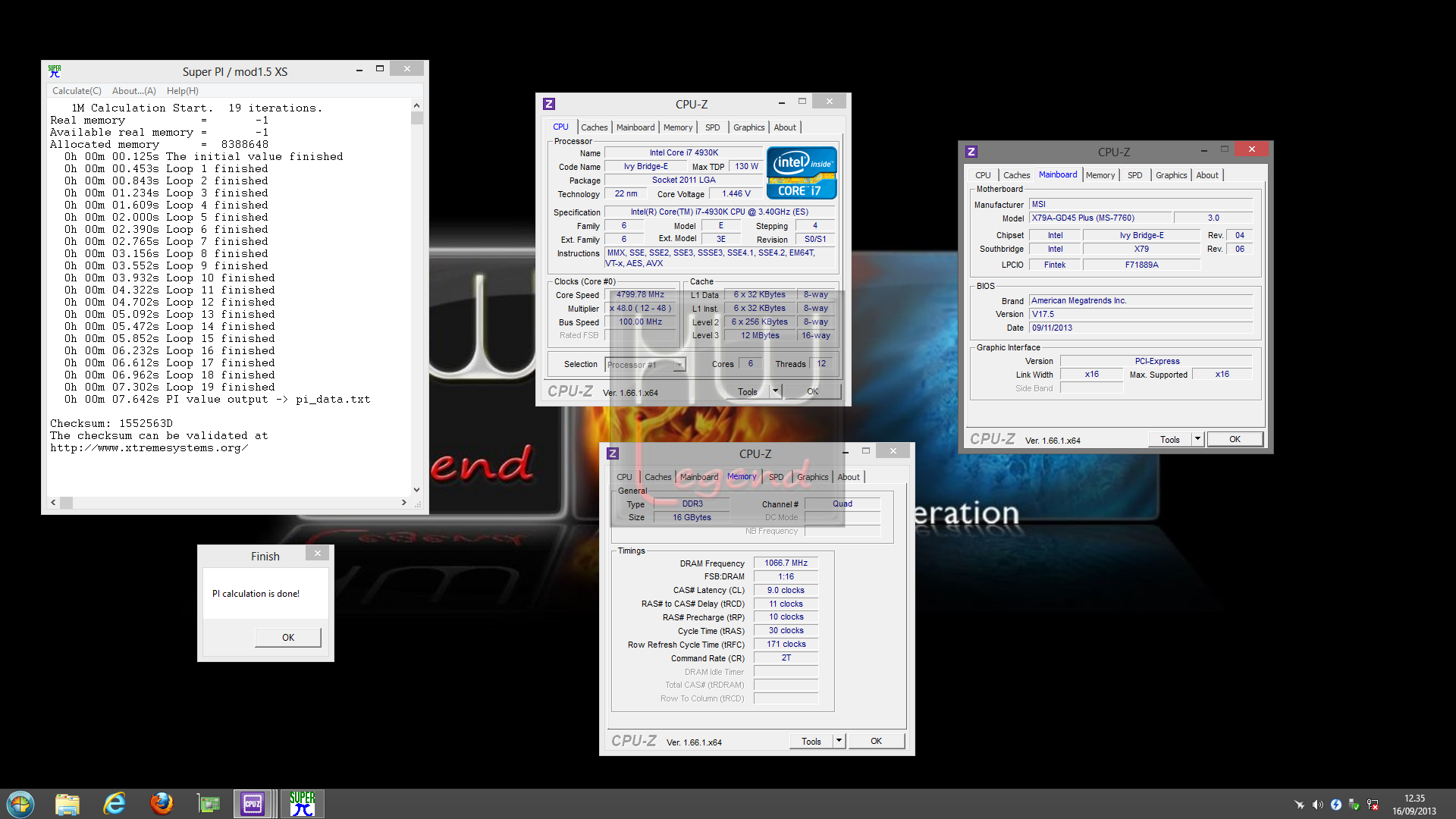Click DRAM Frequency value 1066.7 MHz
The width and height of the screenshot is (1456, 819).
click(x=786, y=563)
